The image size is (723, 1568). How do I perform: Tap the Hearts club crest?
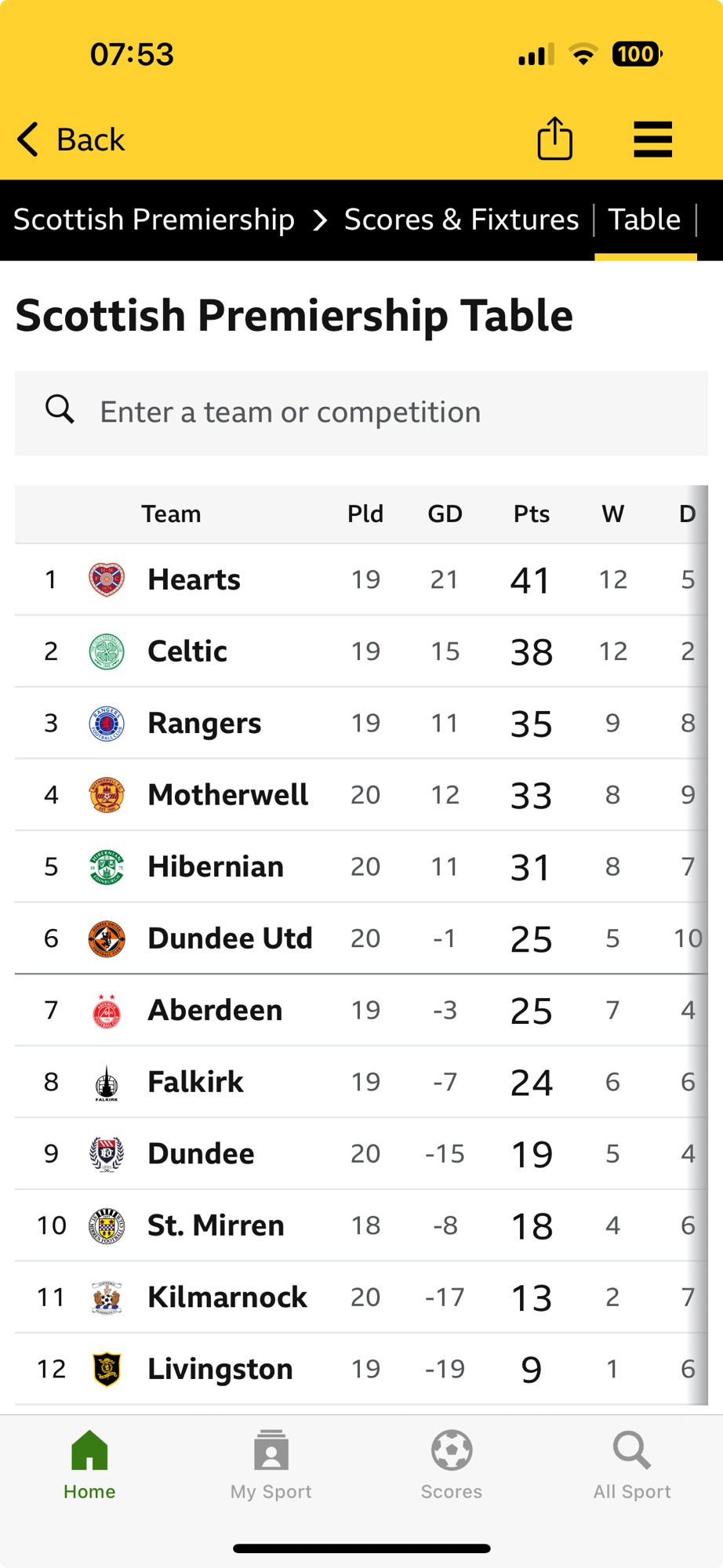pos(107,579)
